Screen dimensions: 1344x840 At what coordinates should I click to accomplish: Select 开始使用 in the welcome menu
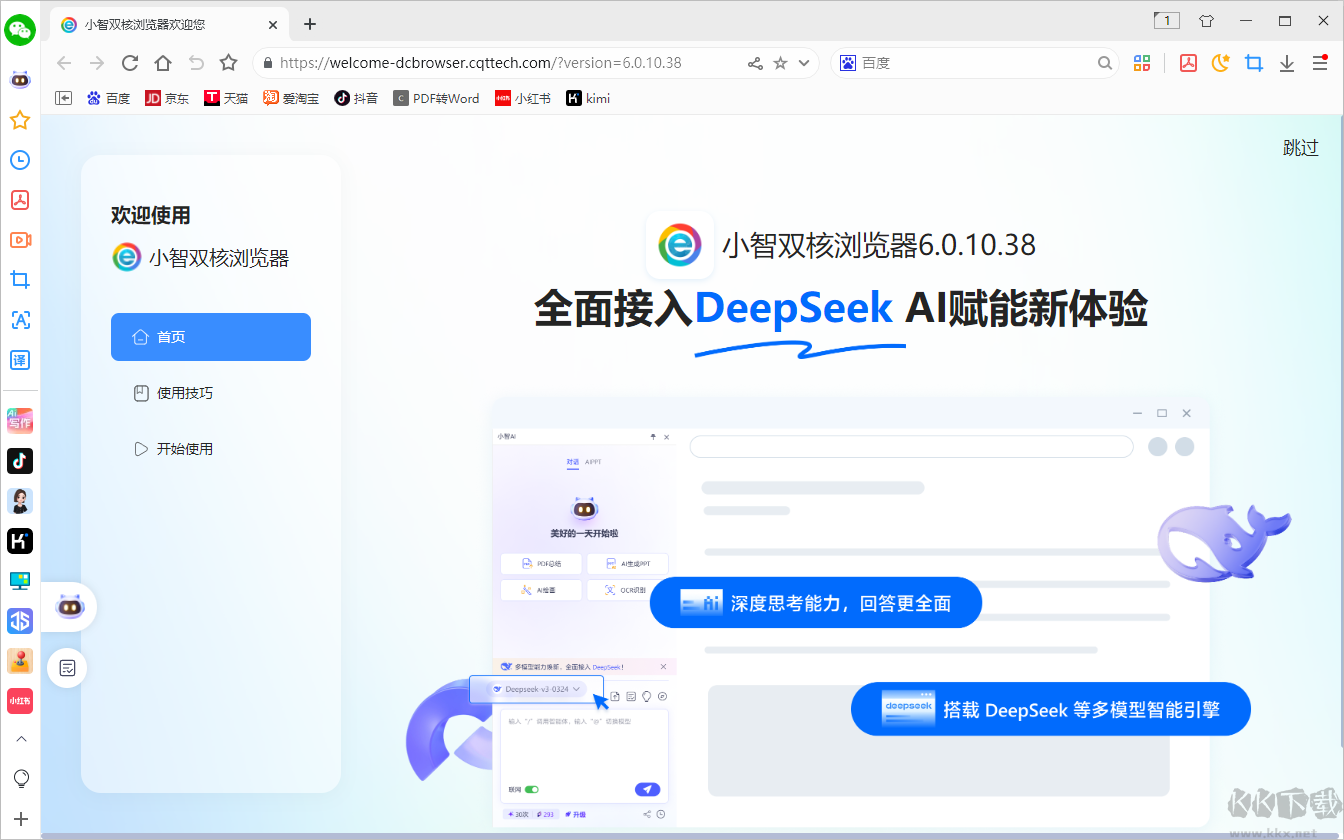211,449
